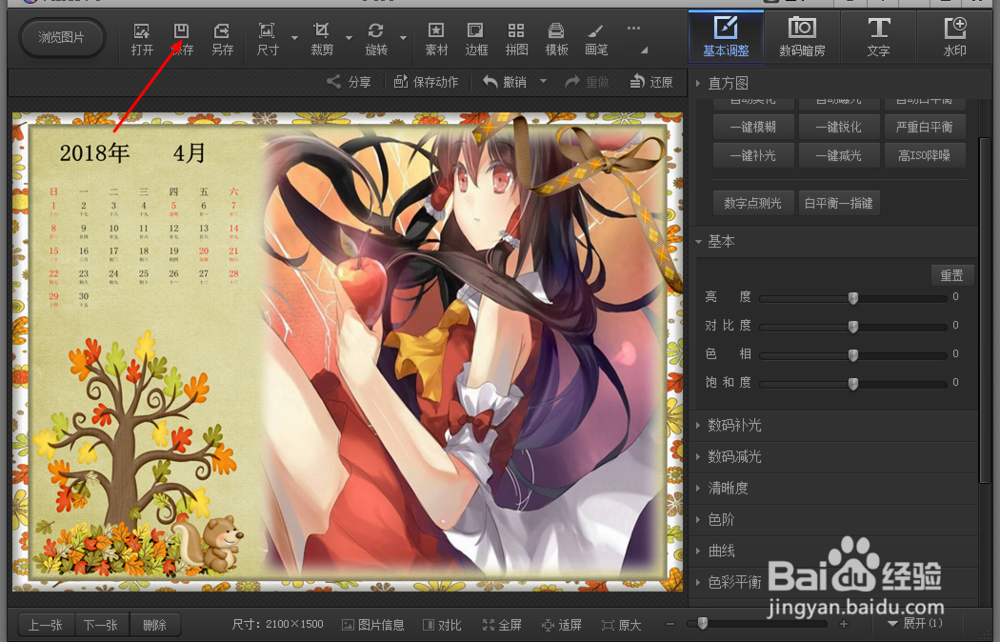Select the 画笔 brush tool
The width and height of the screenshot is (1000, 642).
596,39
